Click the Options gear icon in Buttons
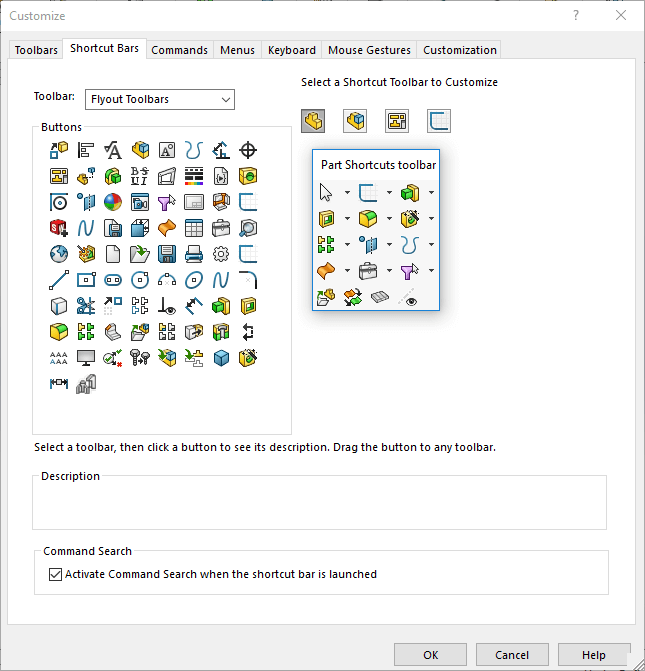This screenshot has width=645, height=671. coord(221,254)
